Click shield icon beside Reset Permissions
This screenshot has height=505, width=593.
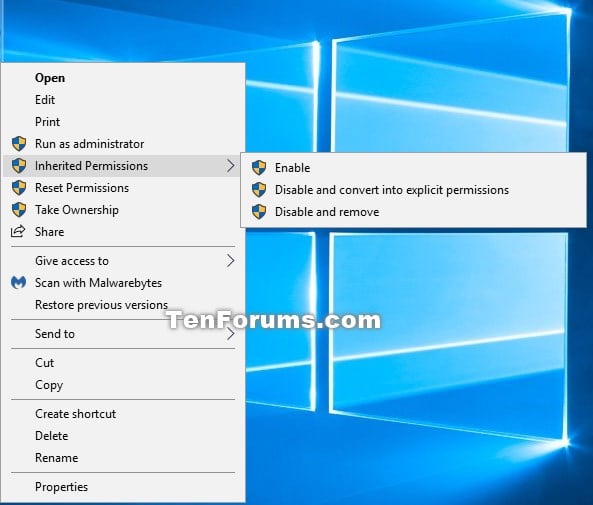(x=19, y=188)
